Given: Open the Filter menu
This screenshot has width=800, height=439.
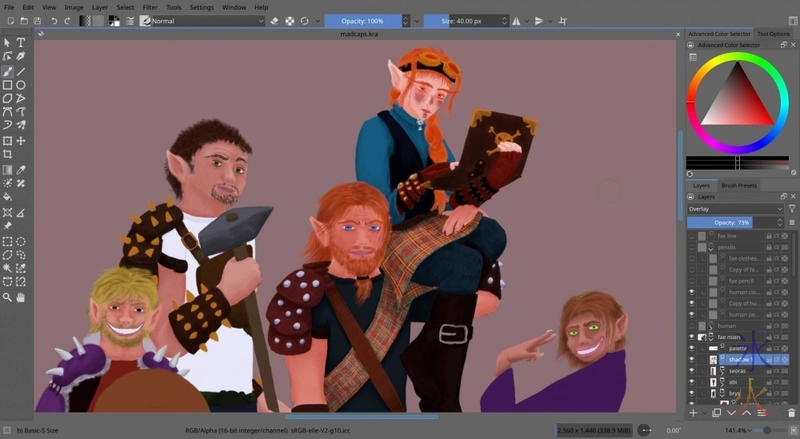Looking at the screenshot, I should point(150,7).
